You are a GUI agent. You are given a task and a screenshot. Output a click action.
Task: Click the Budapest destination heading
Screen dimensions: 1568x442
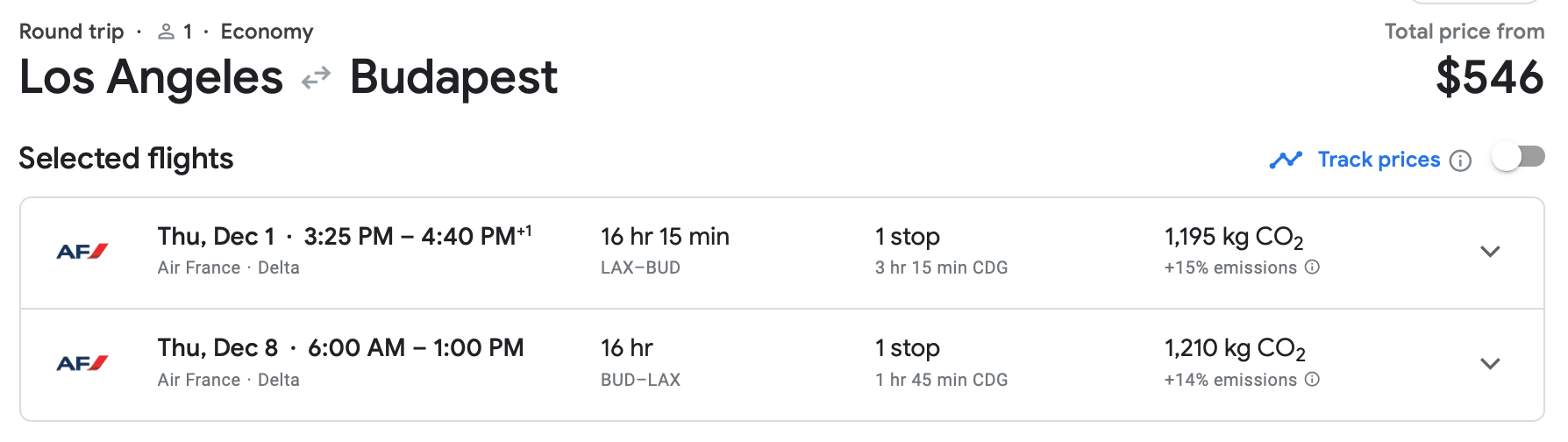pyautogui.click(x=453, y=77)
